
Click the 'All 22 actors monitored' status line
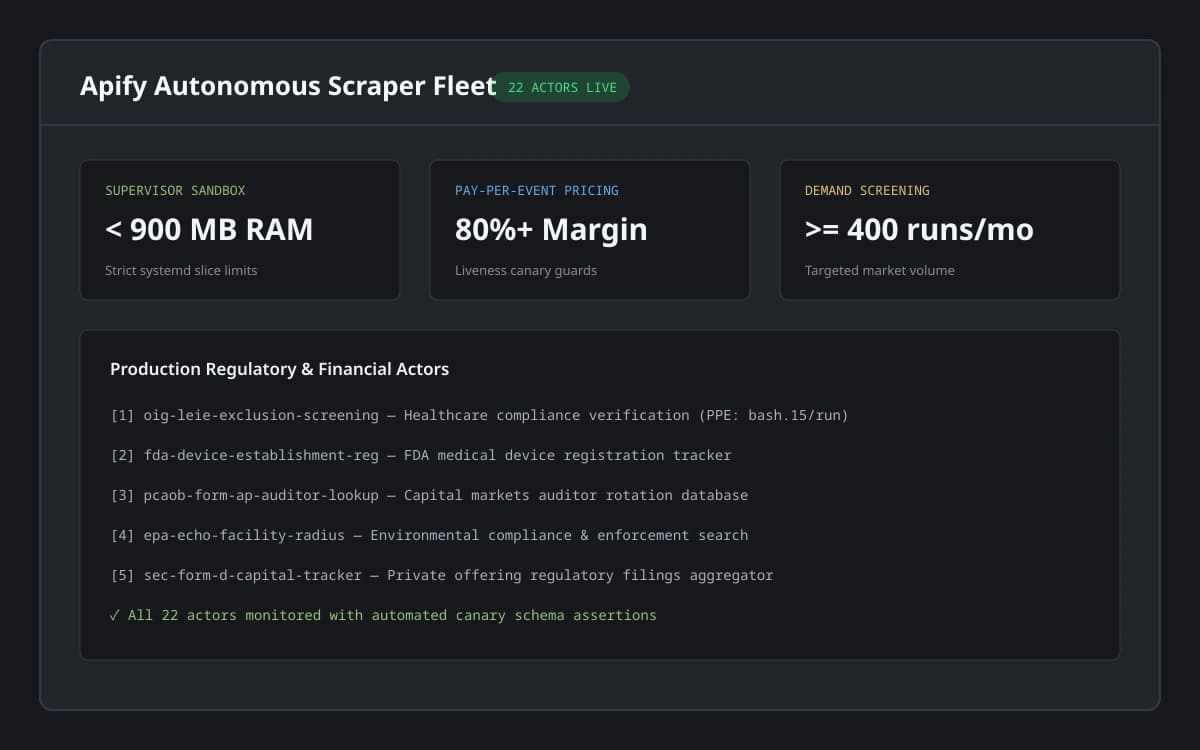[383, 615]
